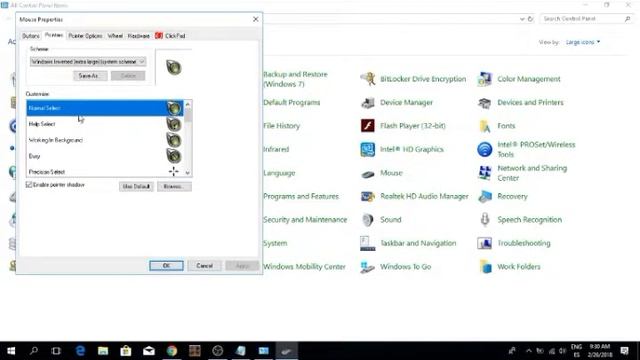
Task: Open Action Center notification icon
Action: [624, 351]
